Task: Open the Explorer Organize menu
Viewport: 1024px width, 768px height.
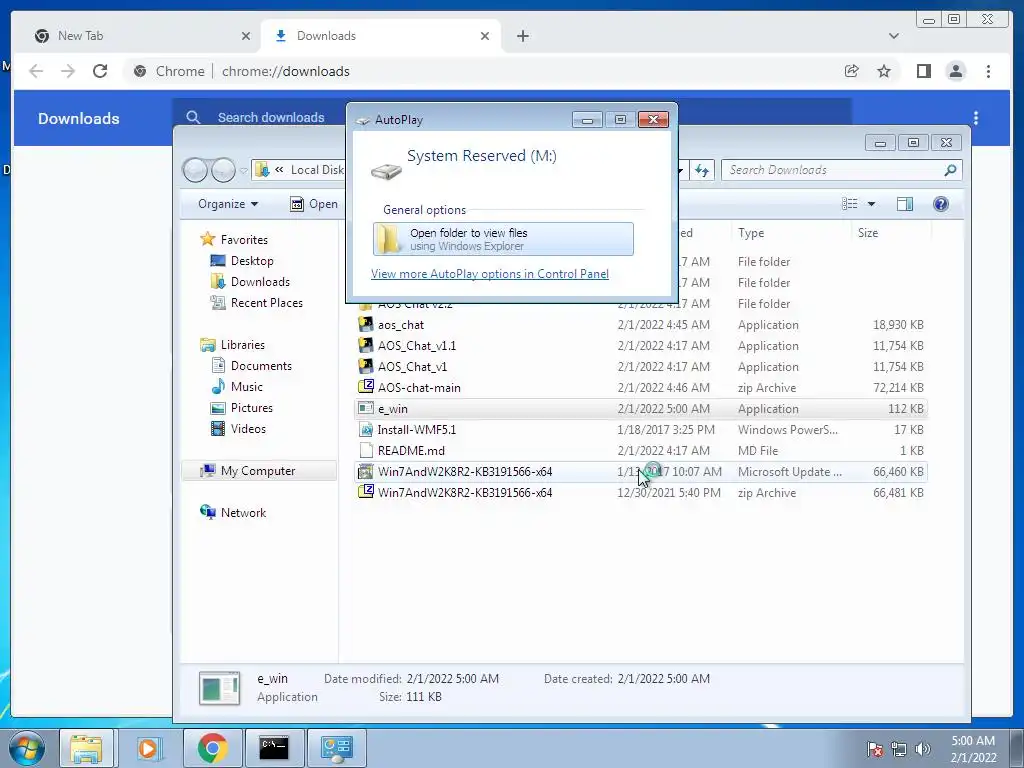Action: [x=227, y=204]
